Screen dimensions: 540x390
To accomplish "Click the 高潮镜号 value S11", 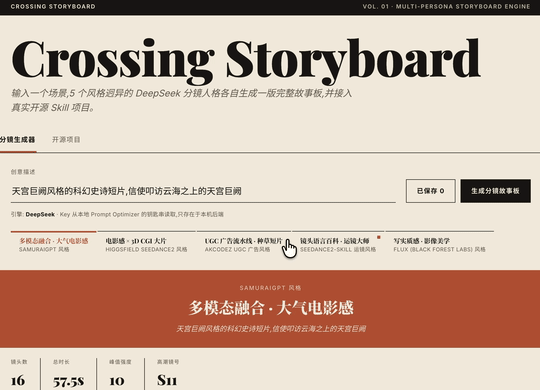I will tap(167, 380).
